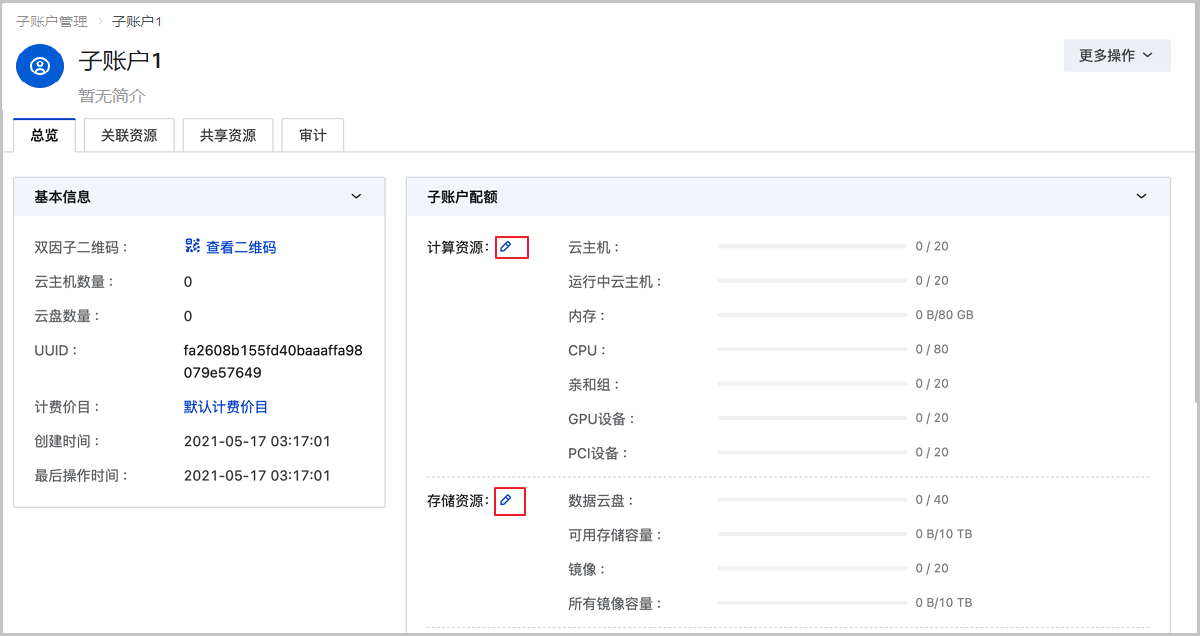Go back to 子账户管理 breadcrumb
The width and height of the screenshot is (1200, 636).
tap(52, 21)
